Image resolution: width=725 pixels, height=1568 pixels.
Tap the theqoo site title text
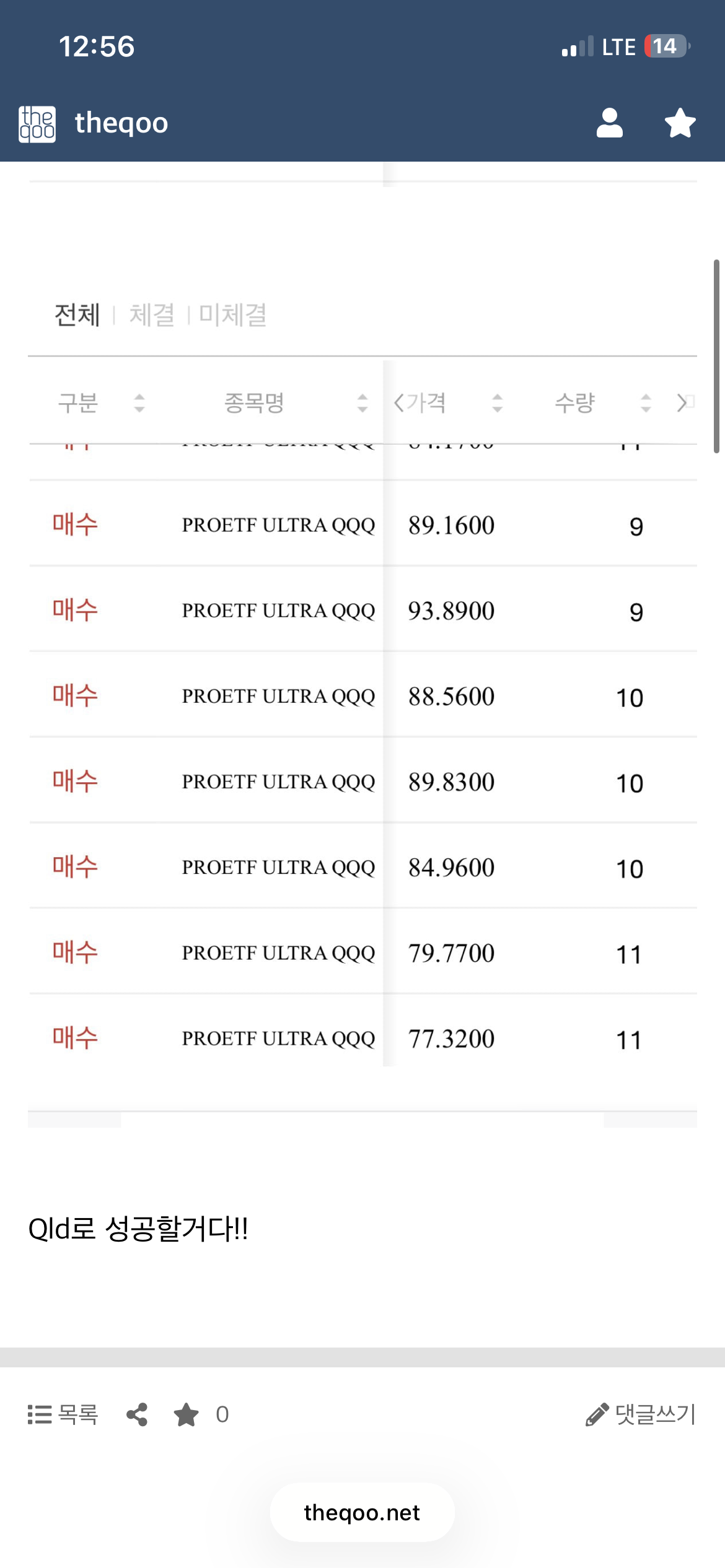pos(121,123)
